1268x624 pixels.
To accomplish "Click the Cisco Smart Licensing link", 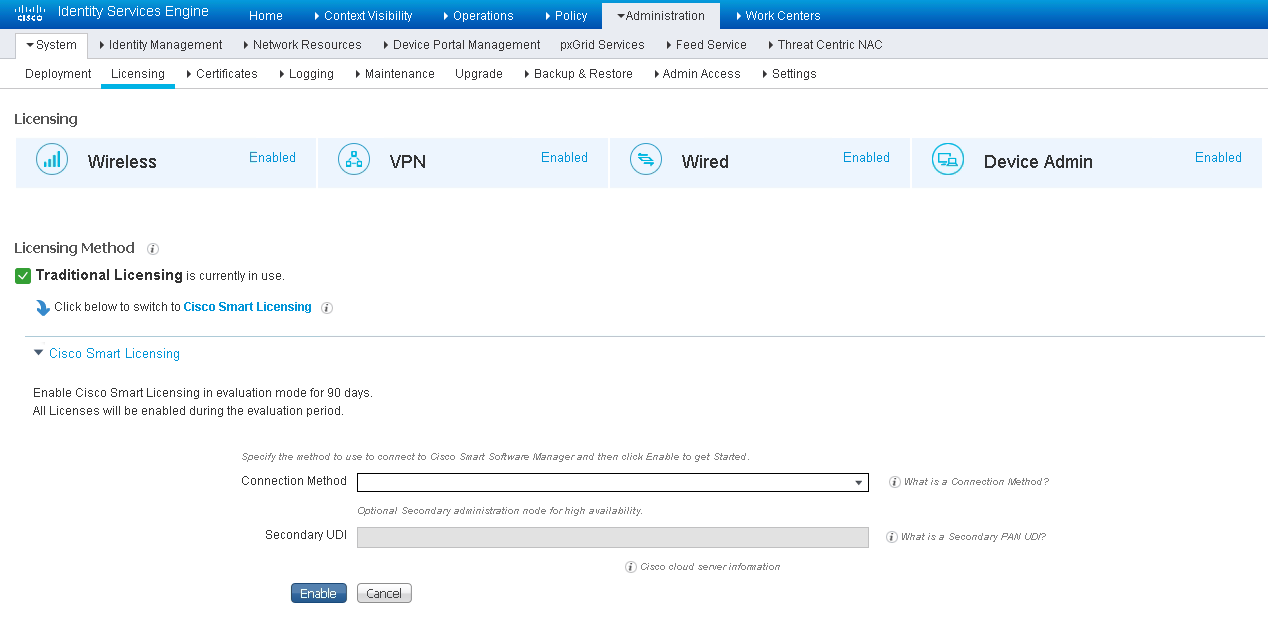I will [x=247, y=307].
